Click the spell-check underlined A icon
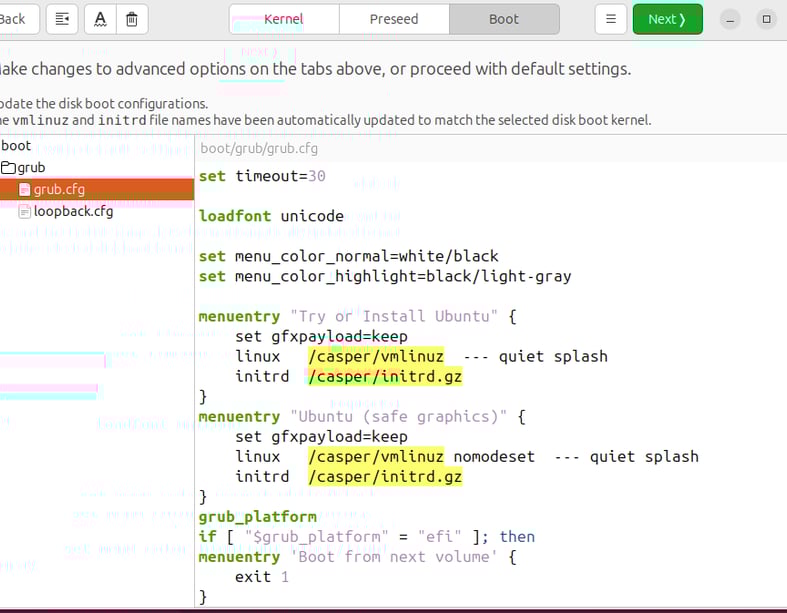Viewport: 787px width, 613px height. tap(100, 19)
